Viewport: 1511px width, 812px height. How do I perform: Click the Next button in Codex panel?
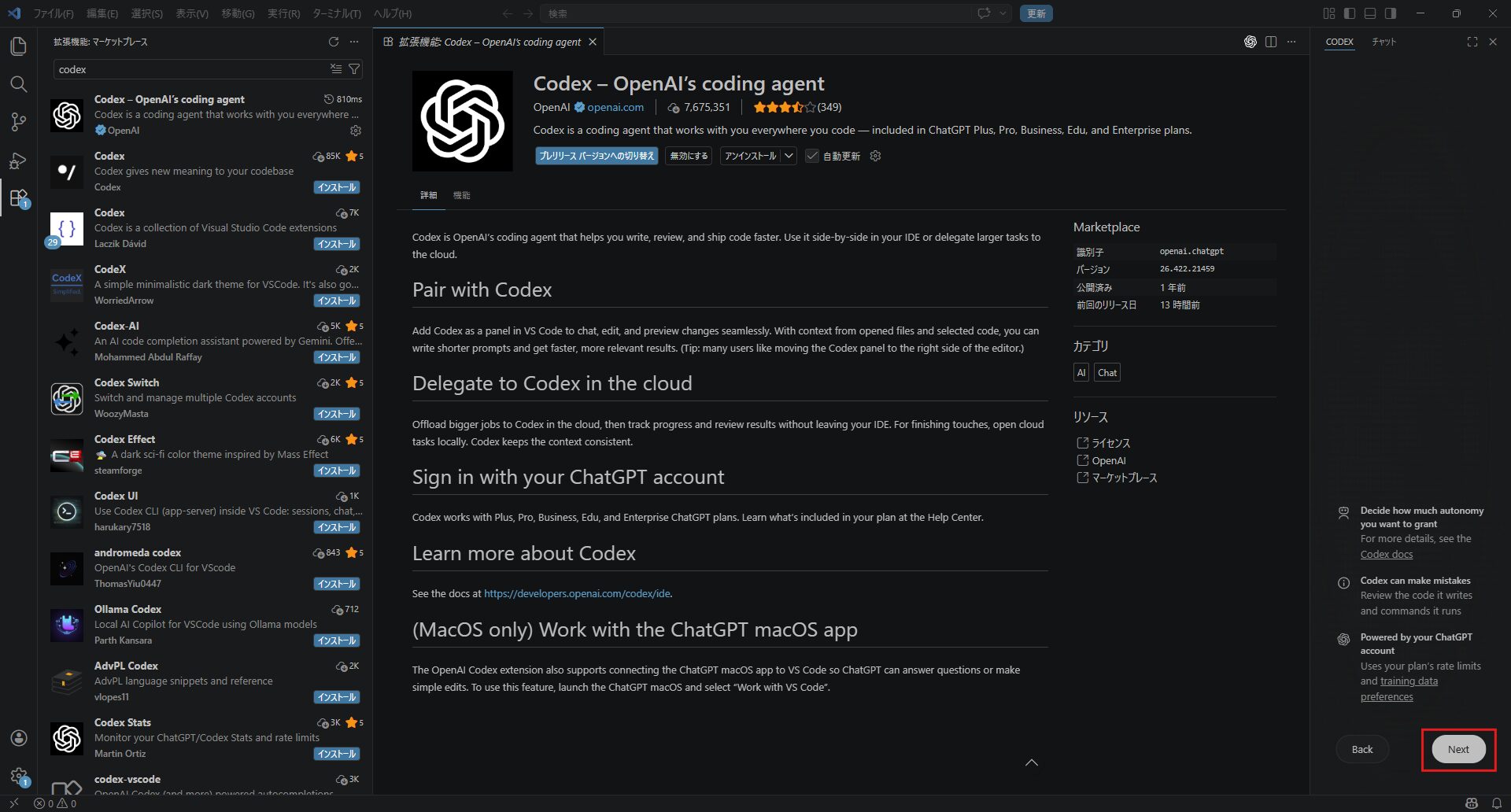pyautogui.click(x=1457, y=749)
